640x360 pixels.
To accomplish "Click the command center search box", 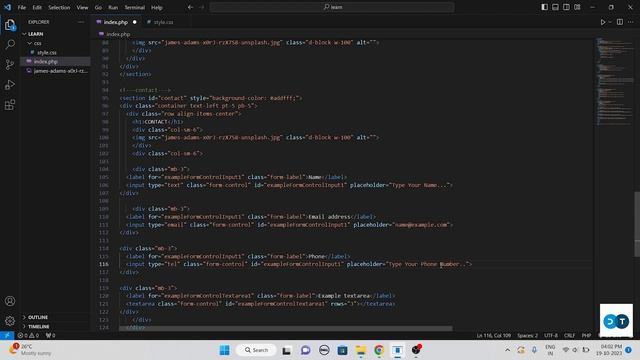I will click(x=332, y=7).
